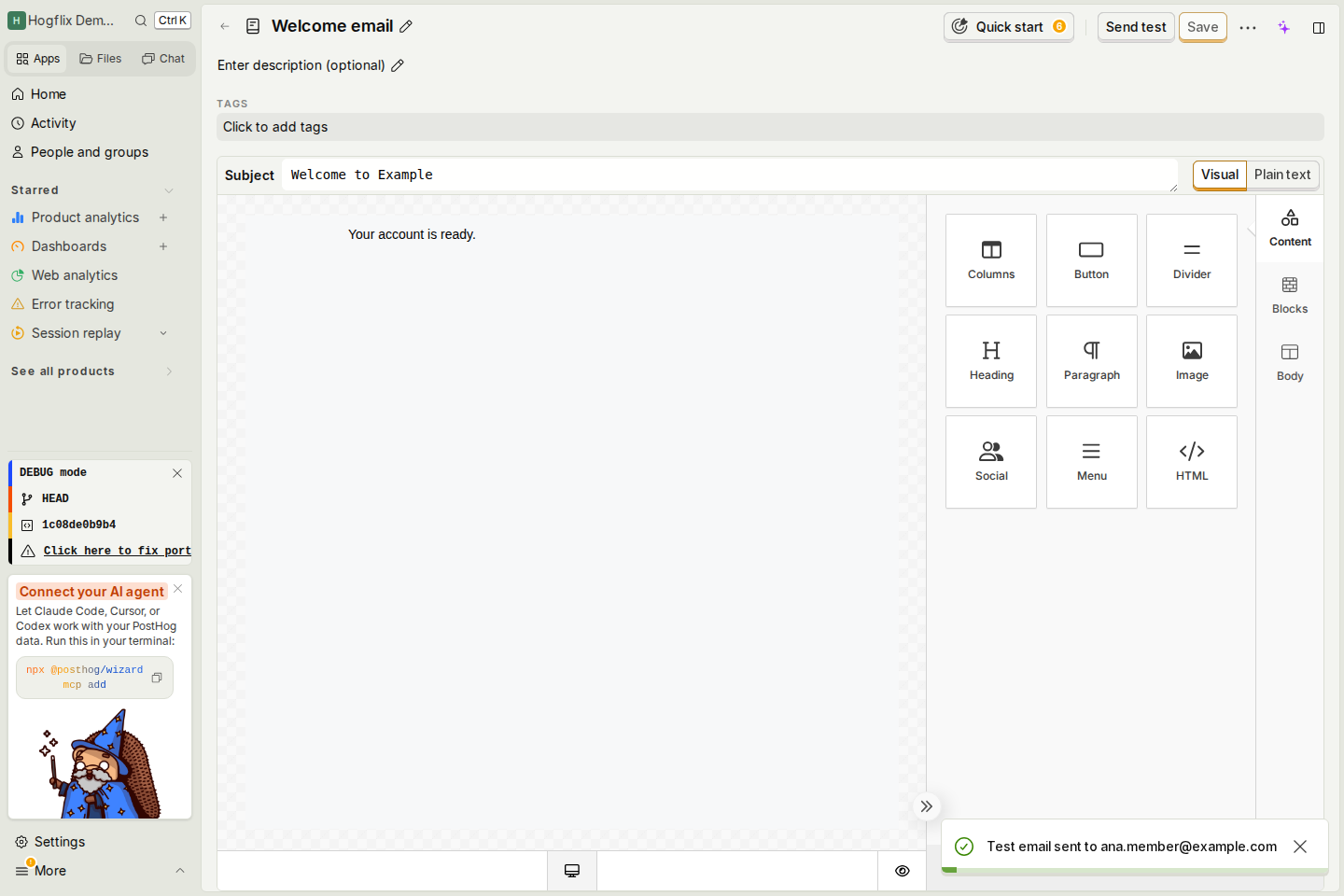Go back with the arrow icon

coord(225,26)
